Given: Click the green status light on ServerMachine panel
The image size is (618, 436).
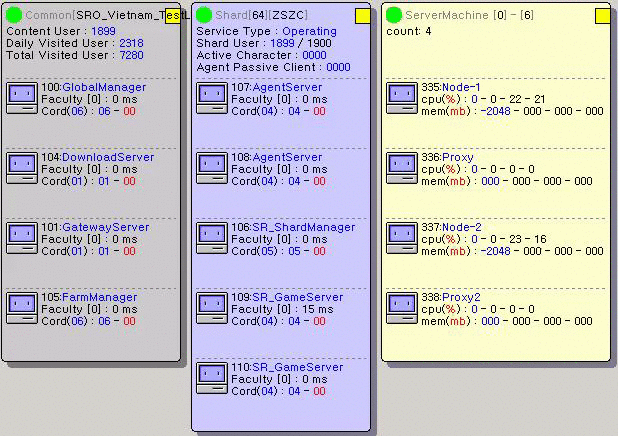Looking at the screenshot, I should click(394, 15).
